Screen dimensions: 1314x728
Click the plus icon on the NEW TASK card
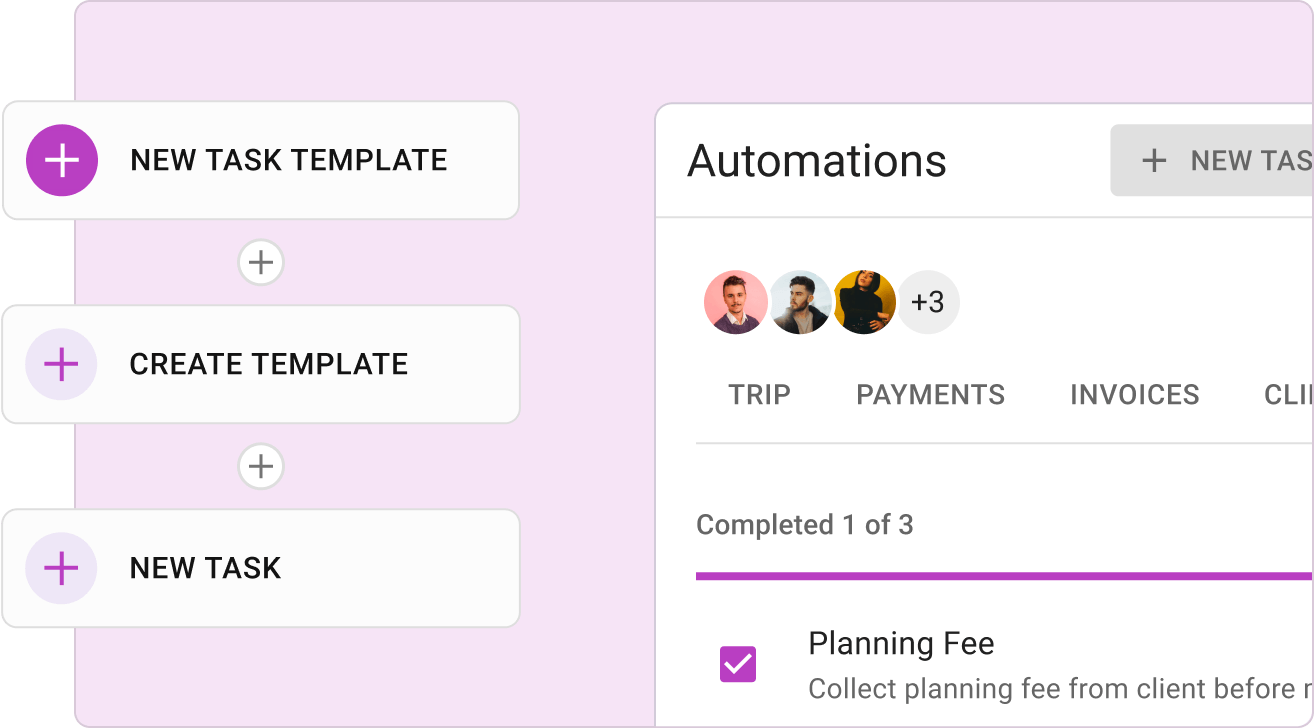pos(61,568)
